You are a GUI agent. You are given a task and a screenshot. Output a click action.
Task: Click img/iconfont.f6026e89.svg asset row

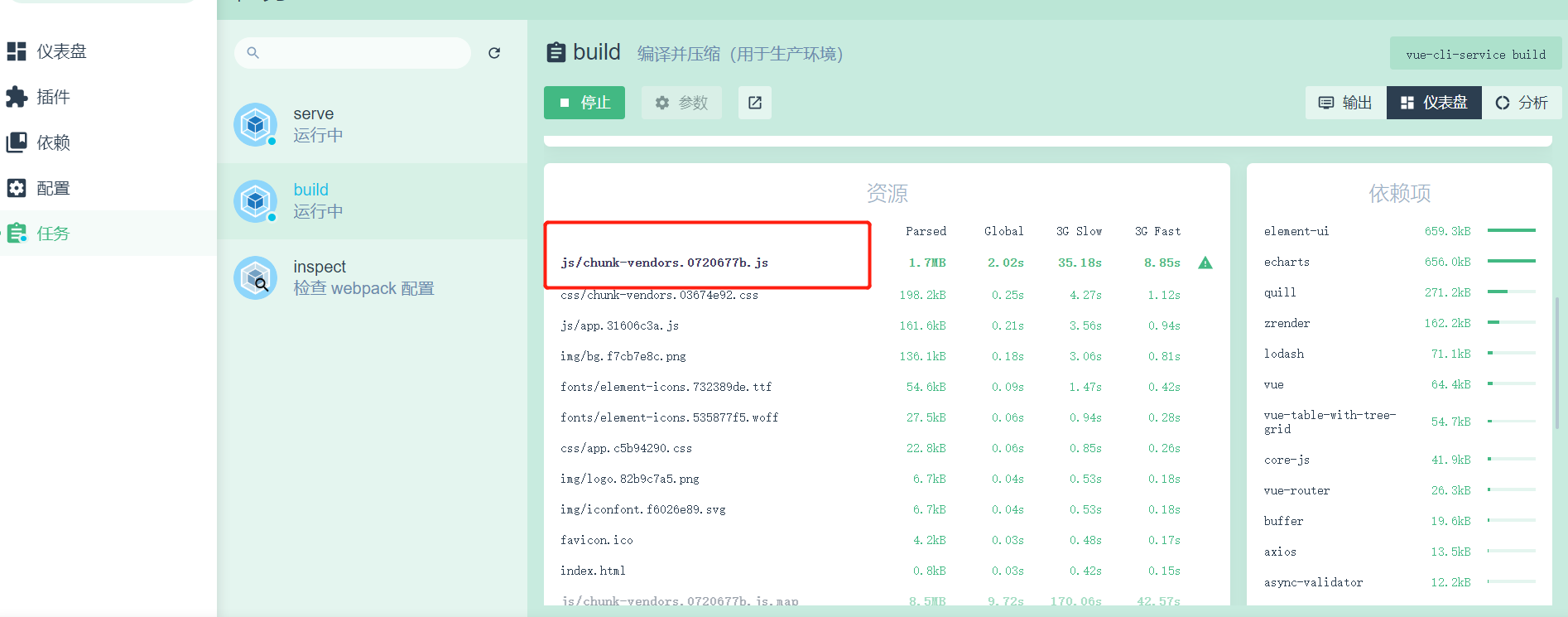click(886, 509)
